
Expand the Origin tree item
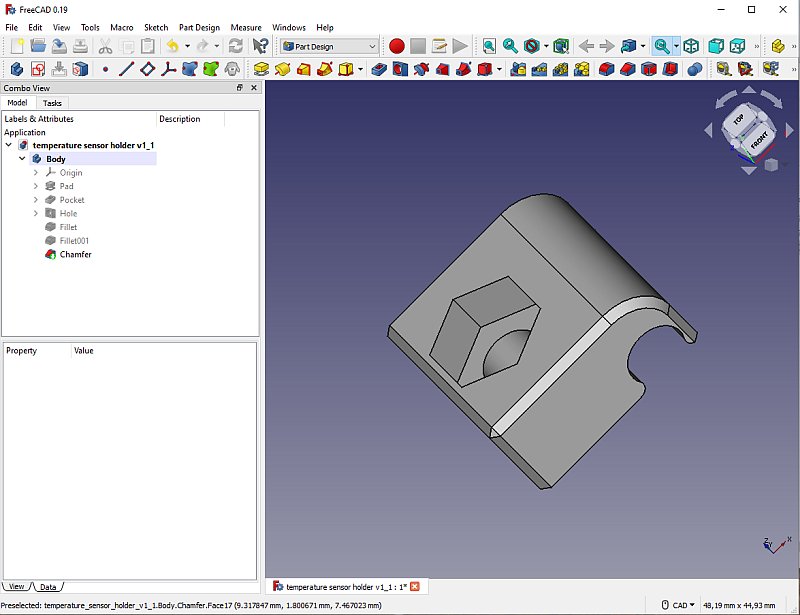(36, 173)
